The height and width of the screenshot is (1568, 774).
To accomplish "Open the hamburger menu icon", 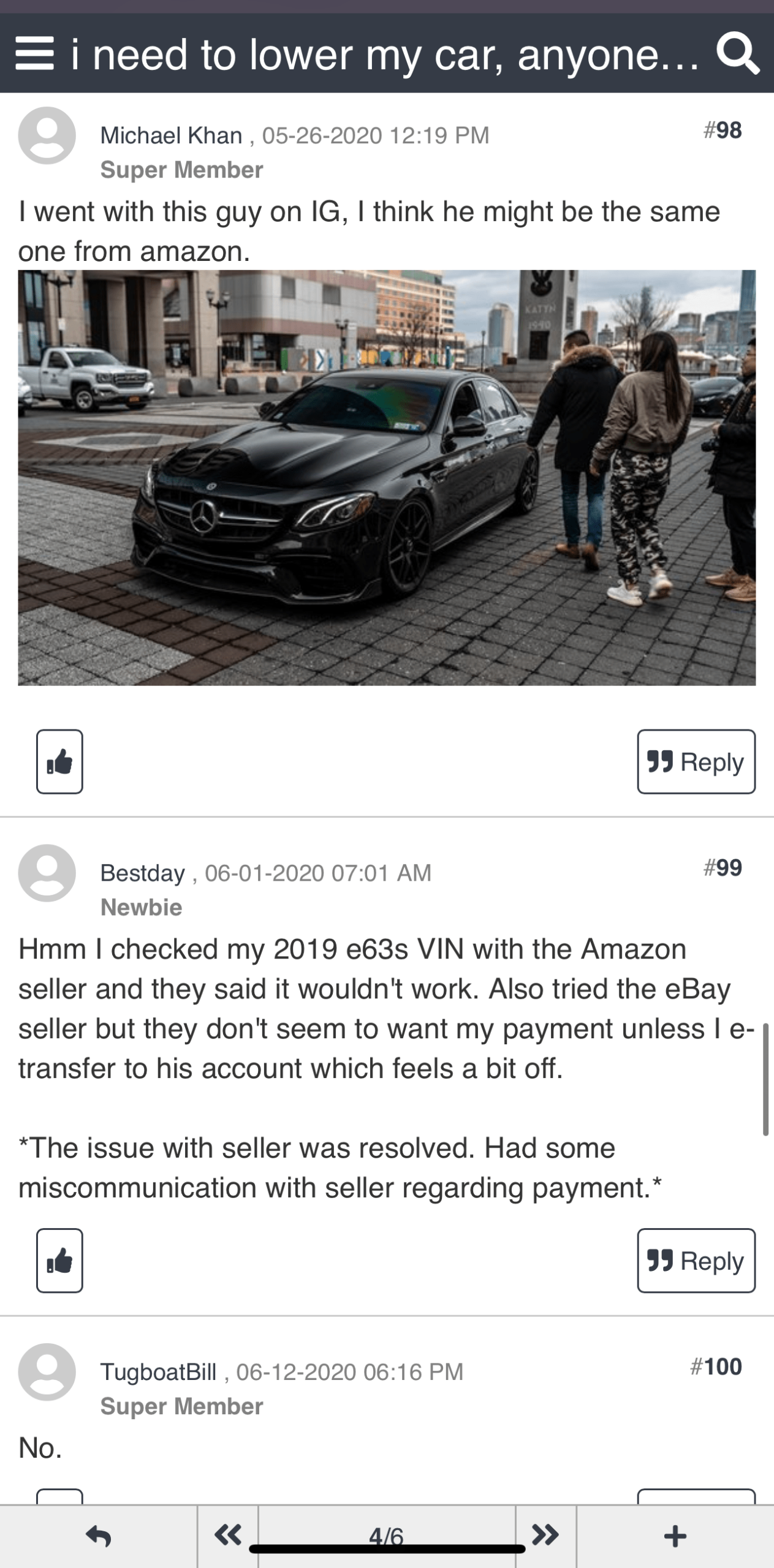I will [34, 54].
